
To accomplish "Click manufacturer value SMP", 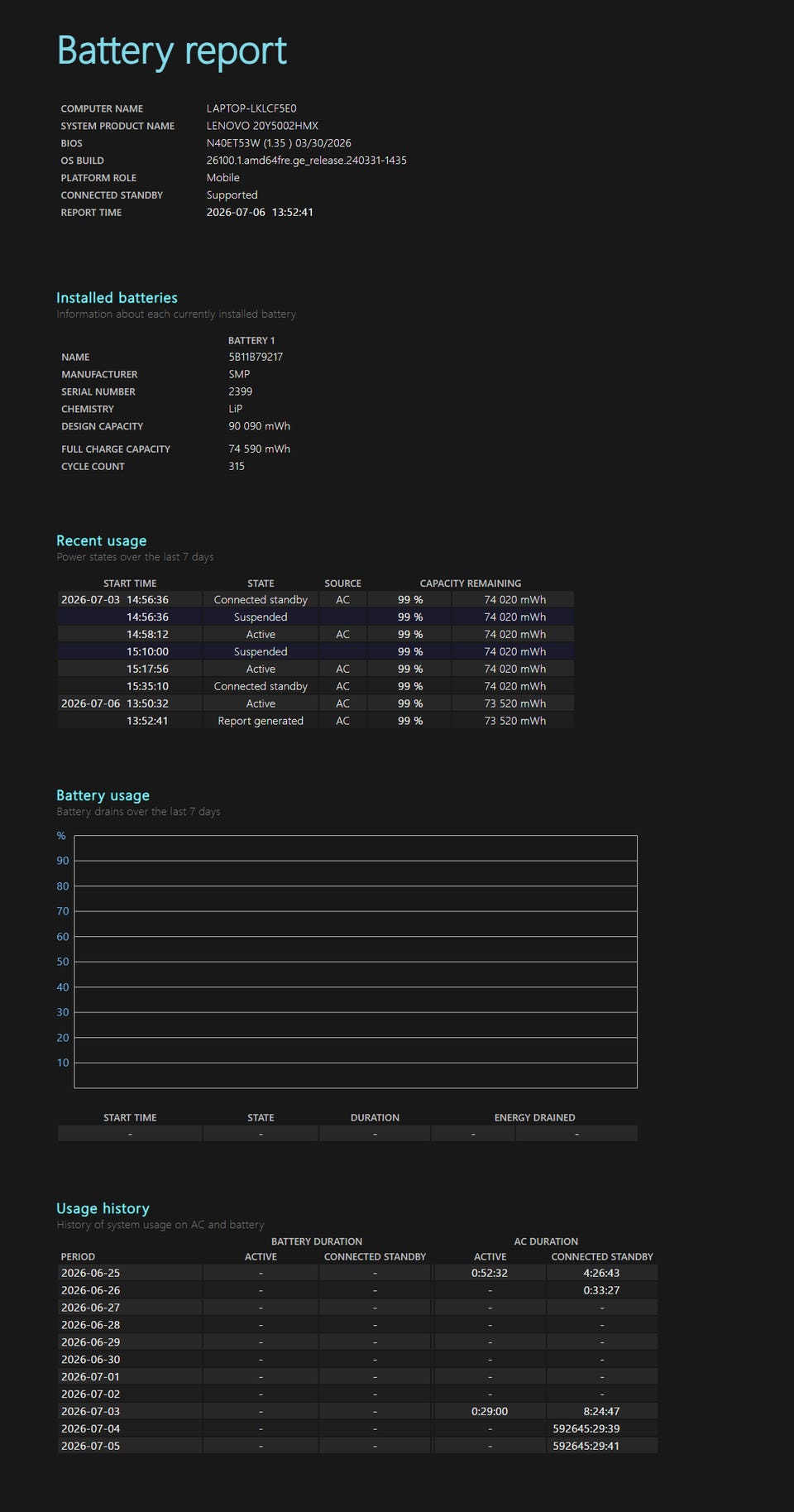I will 239,375.
